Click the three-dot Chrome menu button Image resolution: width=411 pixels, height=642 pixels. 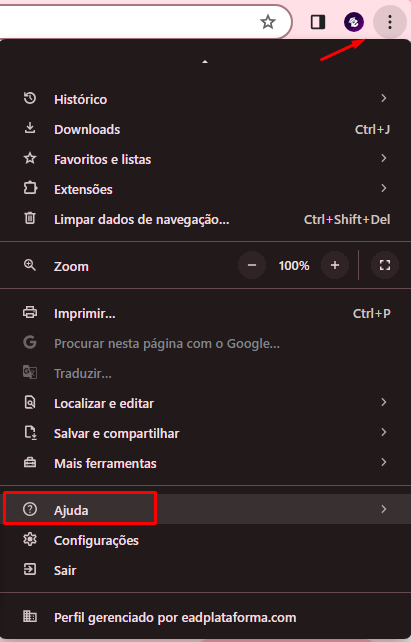tap(389, 22)
